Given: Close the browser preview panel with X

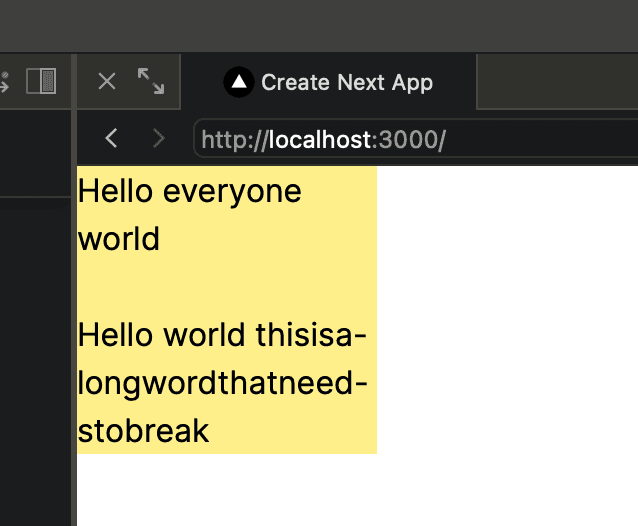Looking at the screenshot, I should tap(107, 81).
